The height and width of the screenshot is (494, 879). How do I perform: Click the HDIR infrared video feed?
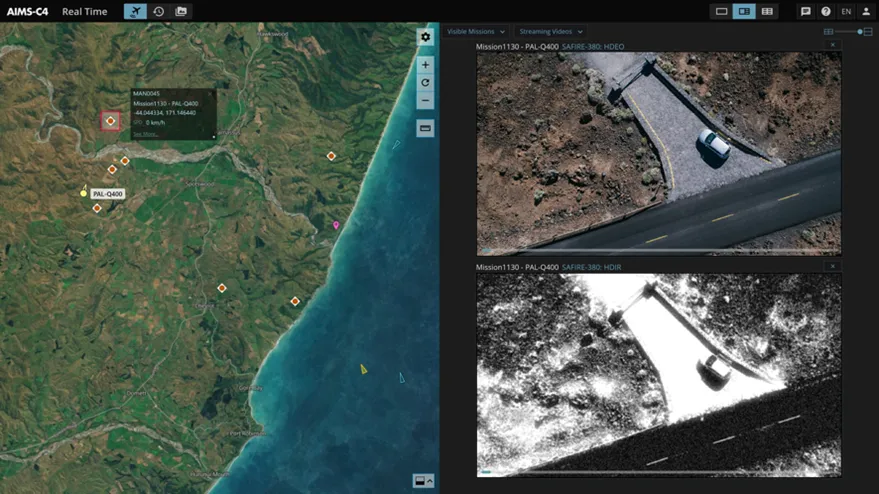[x=659, y=375]
